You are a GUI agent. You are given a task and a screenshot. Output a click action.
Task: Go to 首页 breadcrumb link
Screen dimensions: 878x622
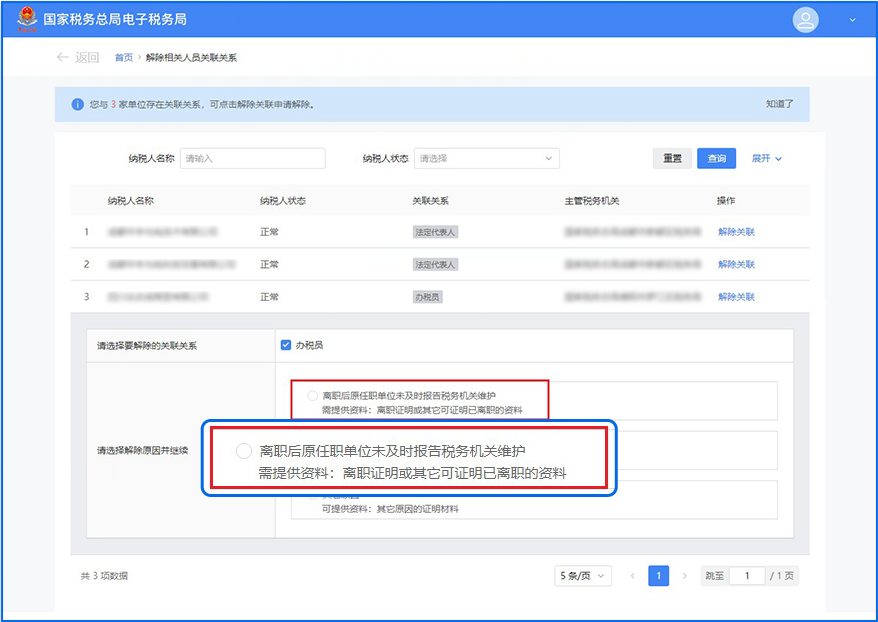[x=123, y=58]
